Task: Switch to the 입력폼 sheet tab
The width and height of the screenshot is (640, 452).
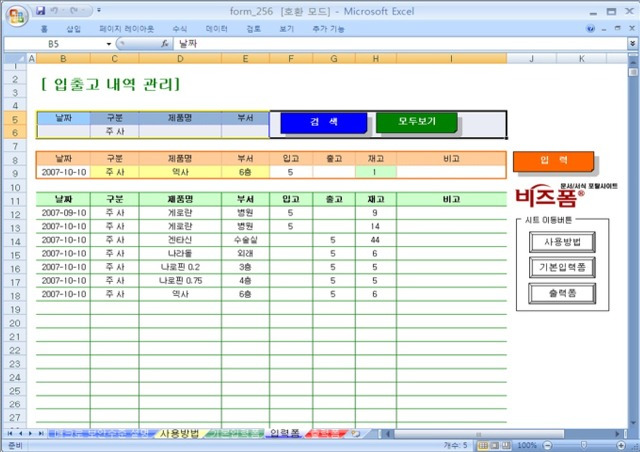Action: tap(284, 433)
